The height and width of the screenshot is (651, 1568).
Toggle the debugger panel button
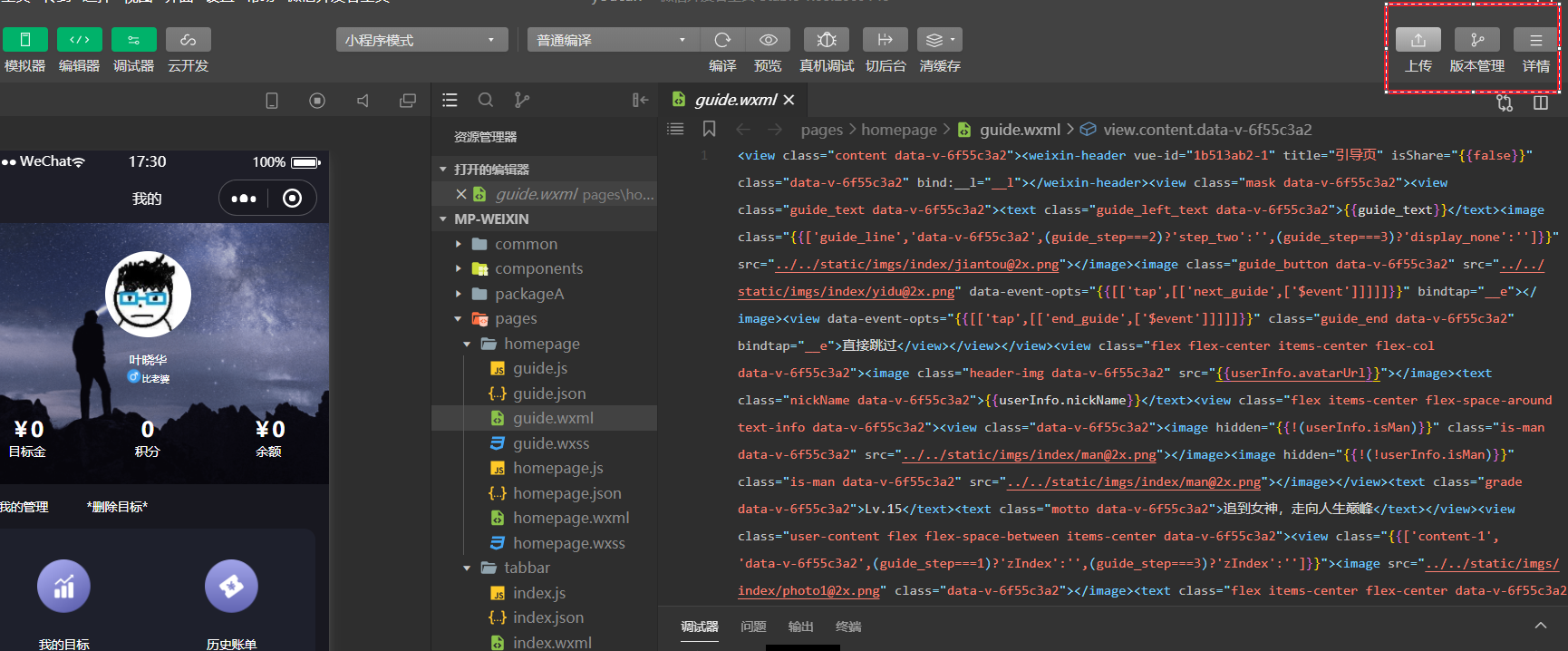click(x=134, y=40)
